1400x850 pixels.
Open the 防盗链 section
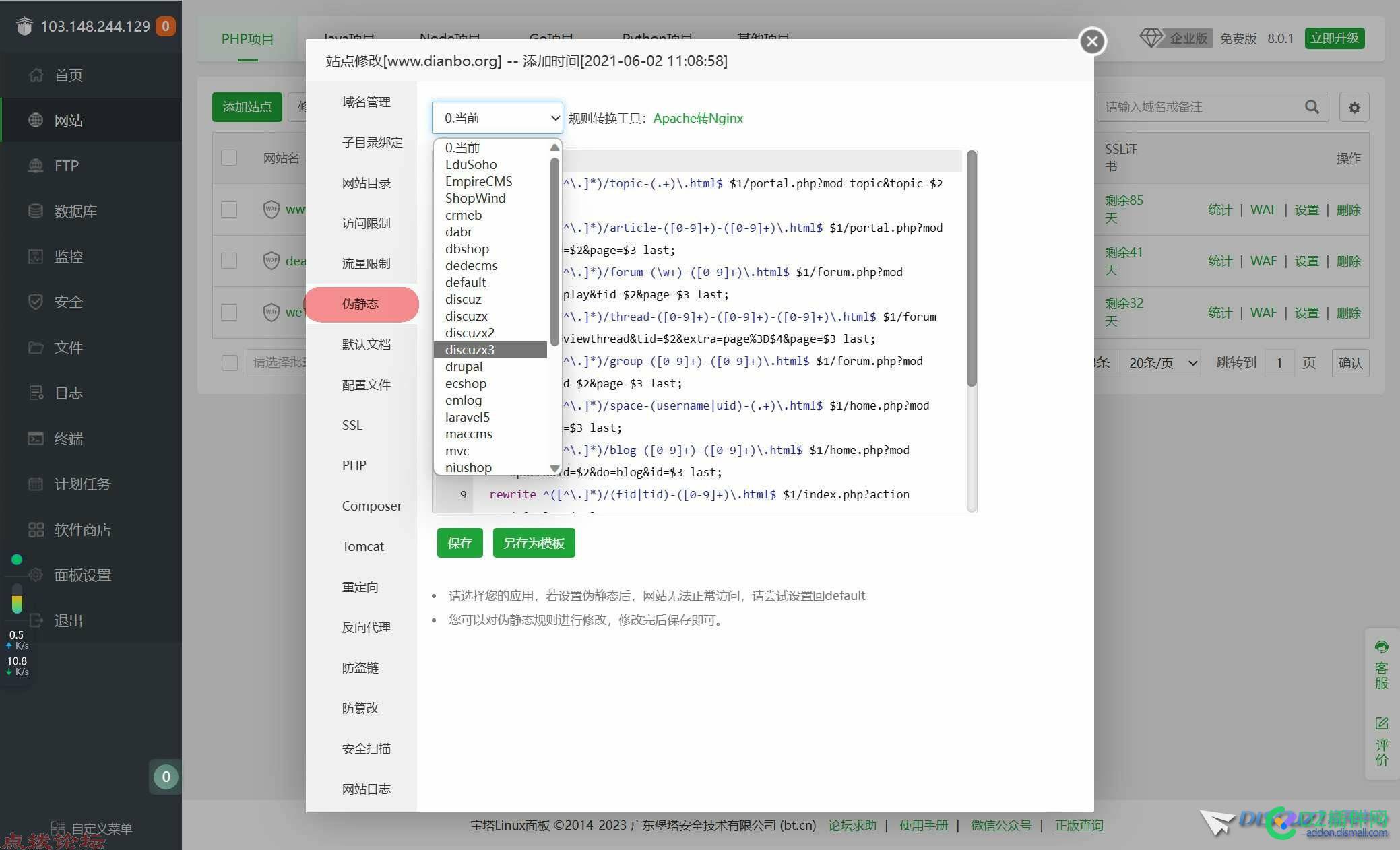point(360,667)
